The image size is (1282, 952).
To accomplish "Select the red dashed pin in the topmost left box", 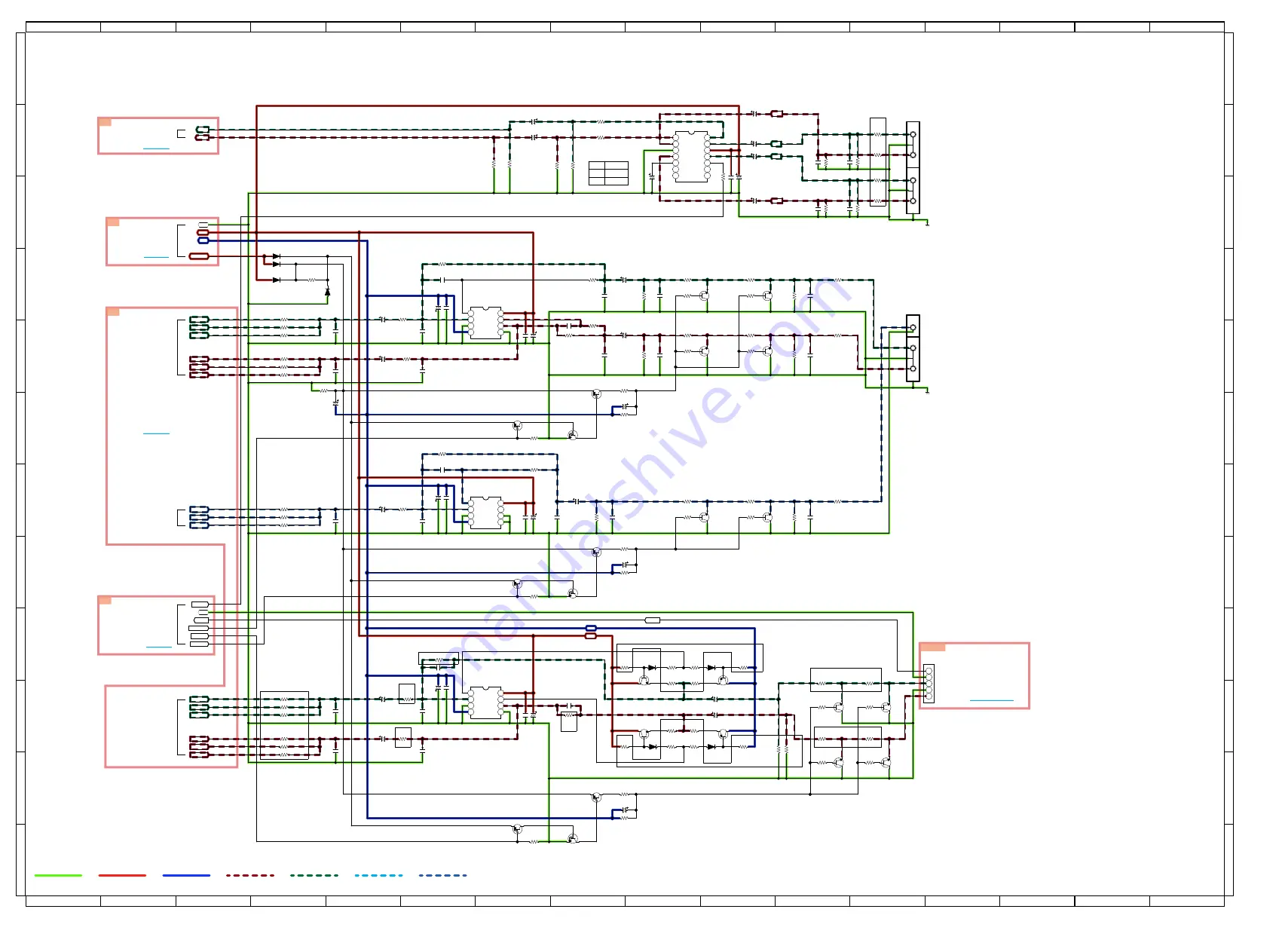I will tap(203, 138).
